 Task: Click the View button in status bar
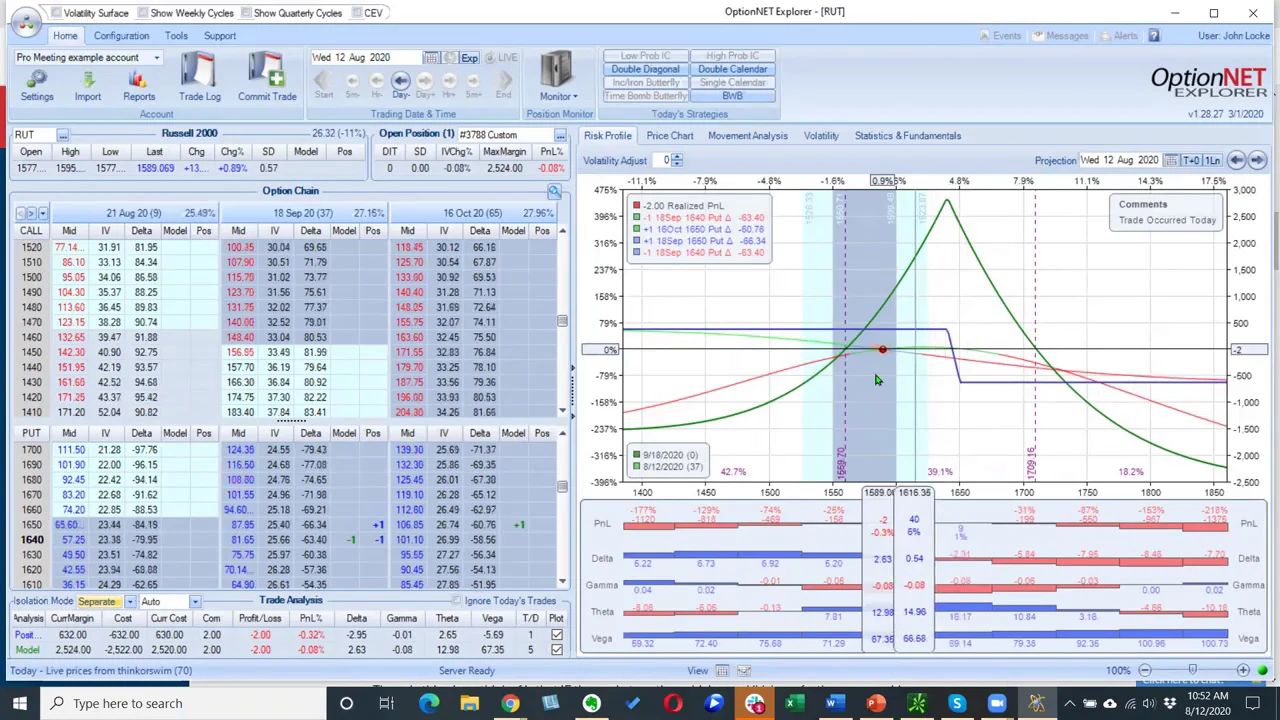pyautogui.click(x=698, y=670)
